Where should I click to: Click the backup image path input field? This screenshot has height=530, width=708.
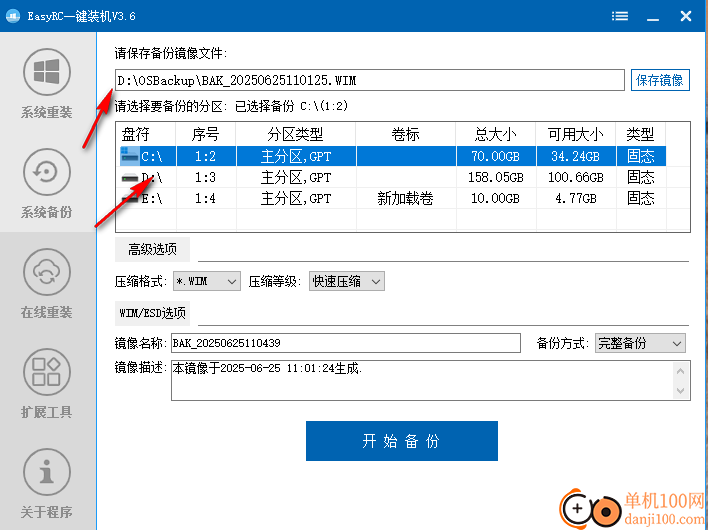(x=370, y=80)
